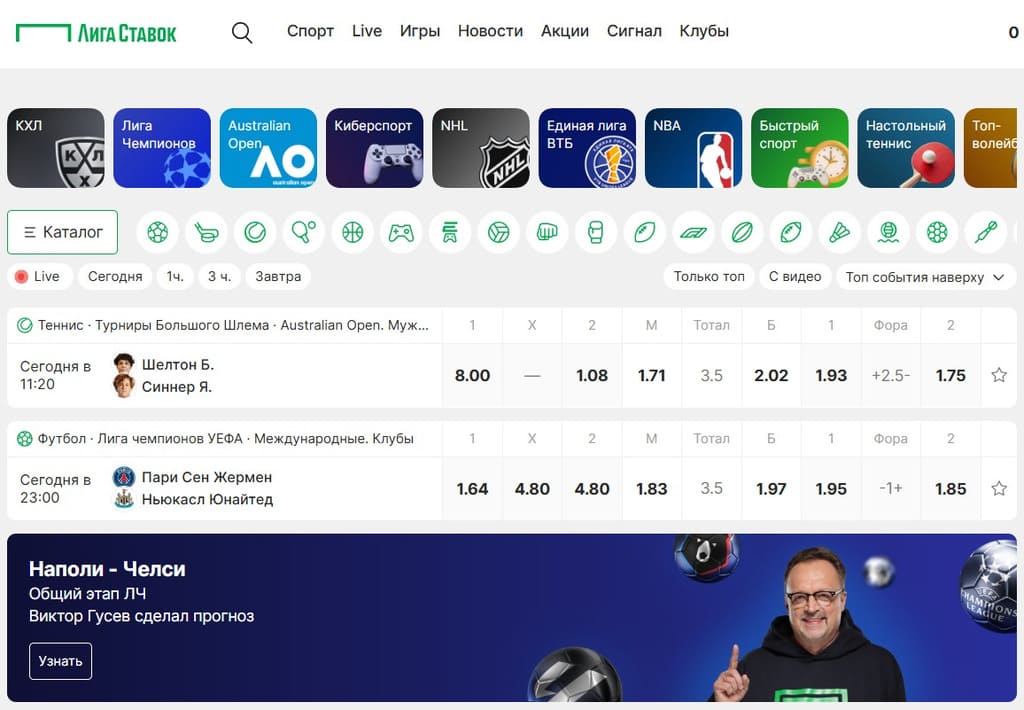Filter by the ice hockey stick icon
Screen dimensions: 1024x710
coord(206,232)
